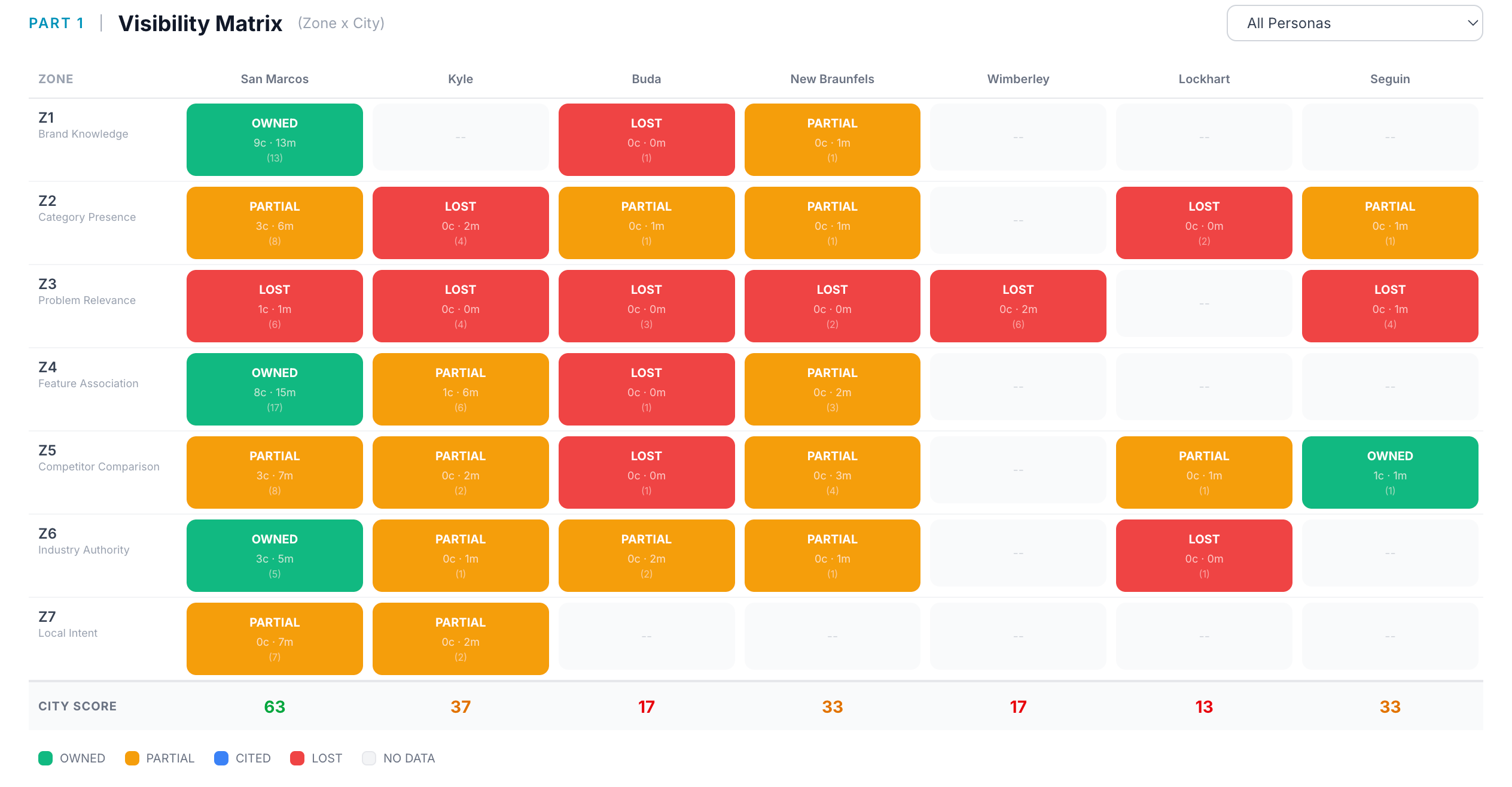Screen dimensions: 1512x787
Task: Select the Lockhart column header
Action: pos(1204,79)
